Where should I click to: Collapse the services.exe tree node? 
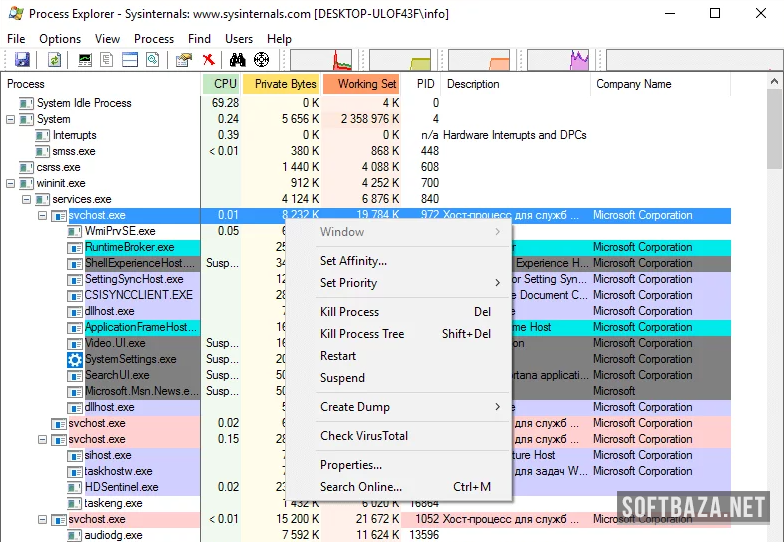pyautogui.click(x=27, y=200)
